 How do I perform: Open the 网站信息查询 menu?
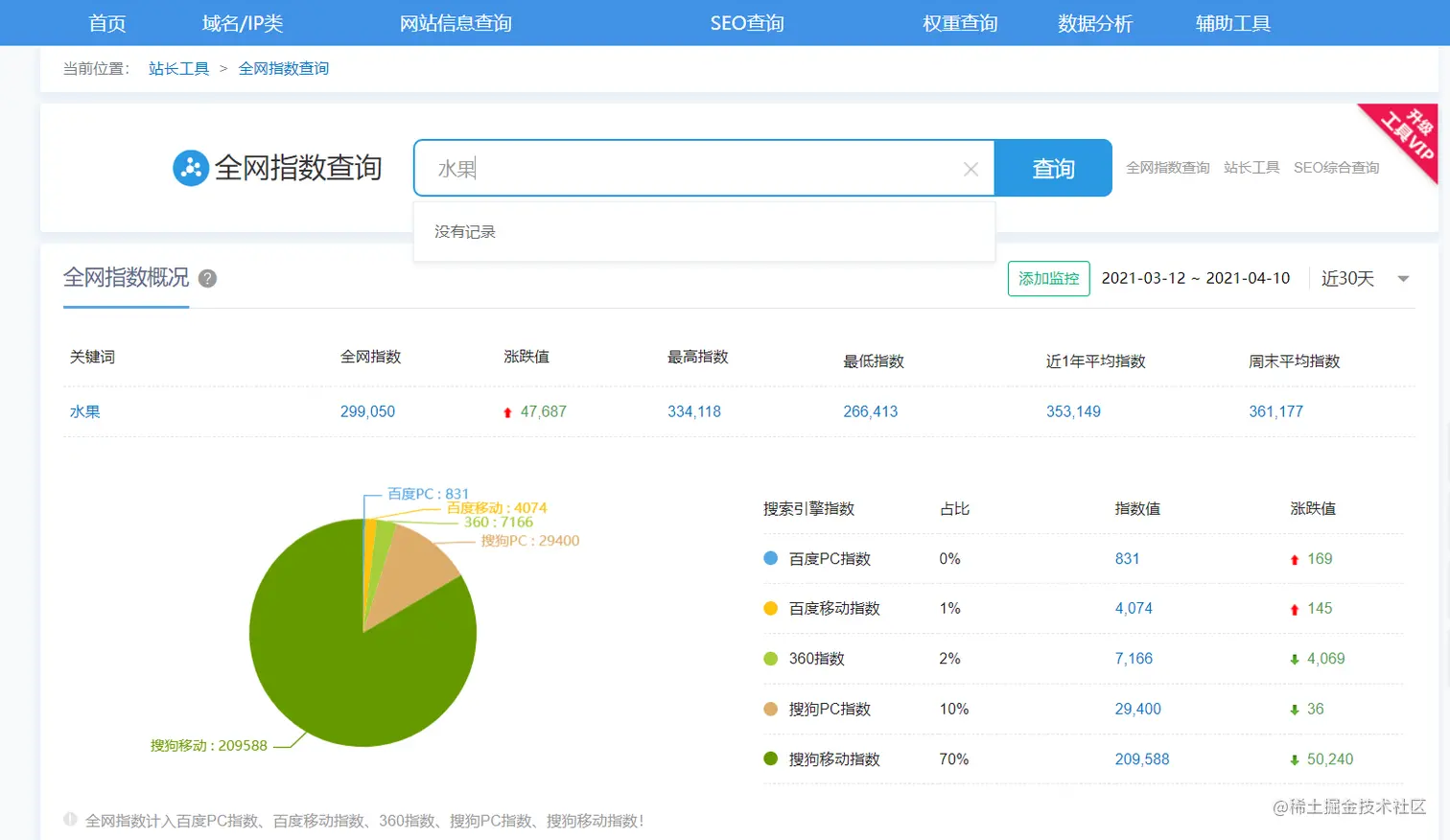(x=456, y=23)
